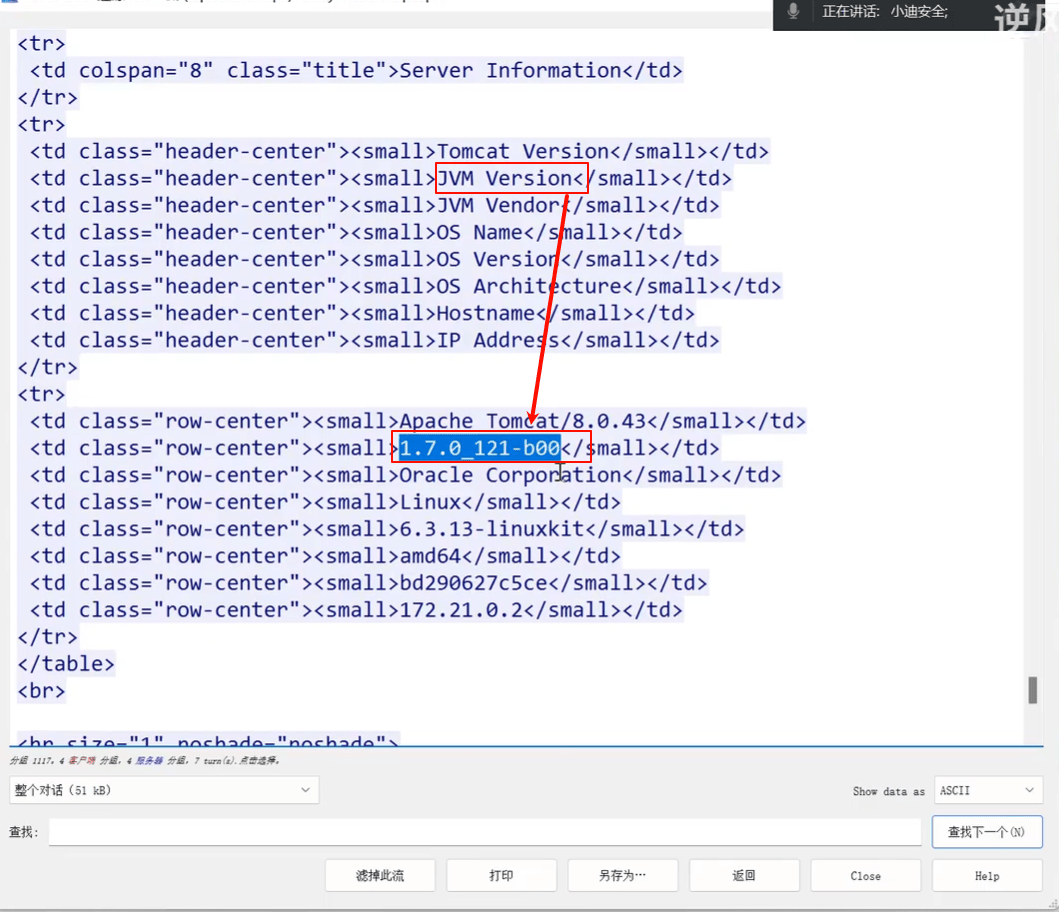Open the Show data as ASCII dropdown
Image resolution: width=1059 pixels, height=912 pixels.
(987, 790)
